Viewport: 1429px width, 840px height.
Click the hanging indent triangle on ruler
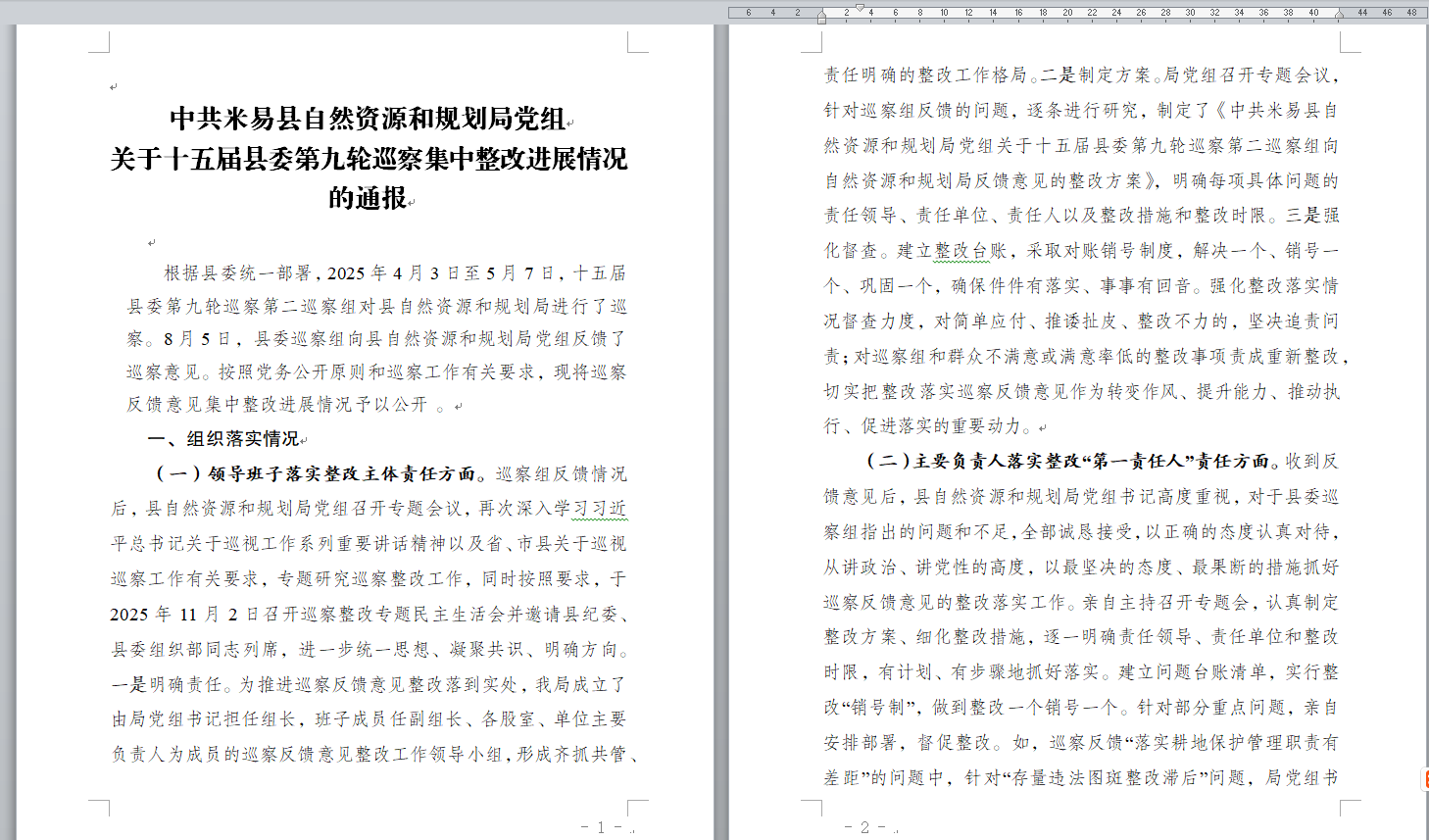(x=821, y=14)
